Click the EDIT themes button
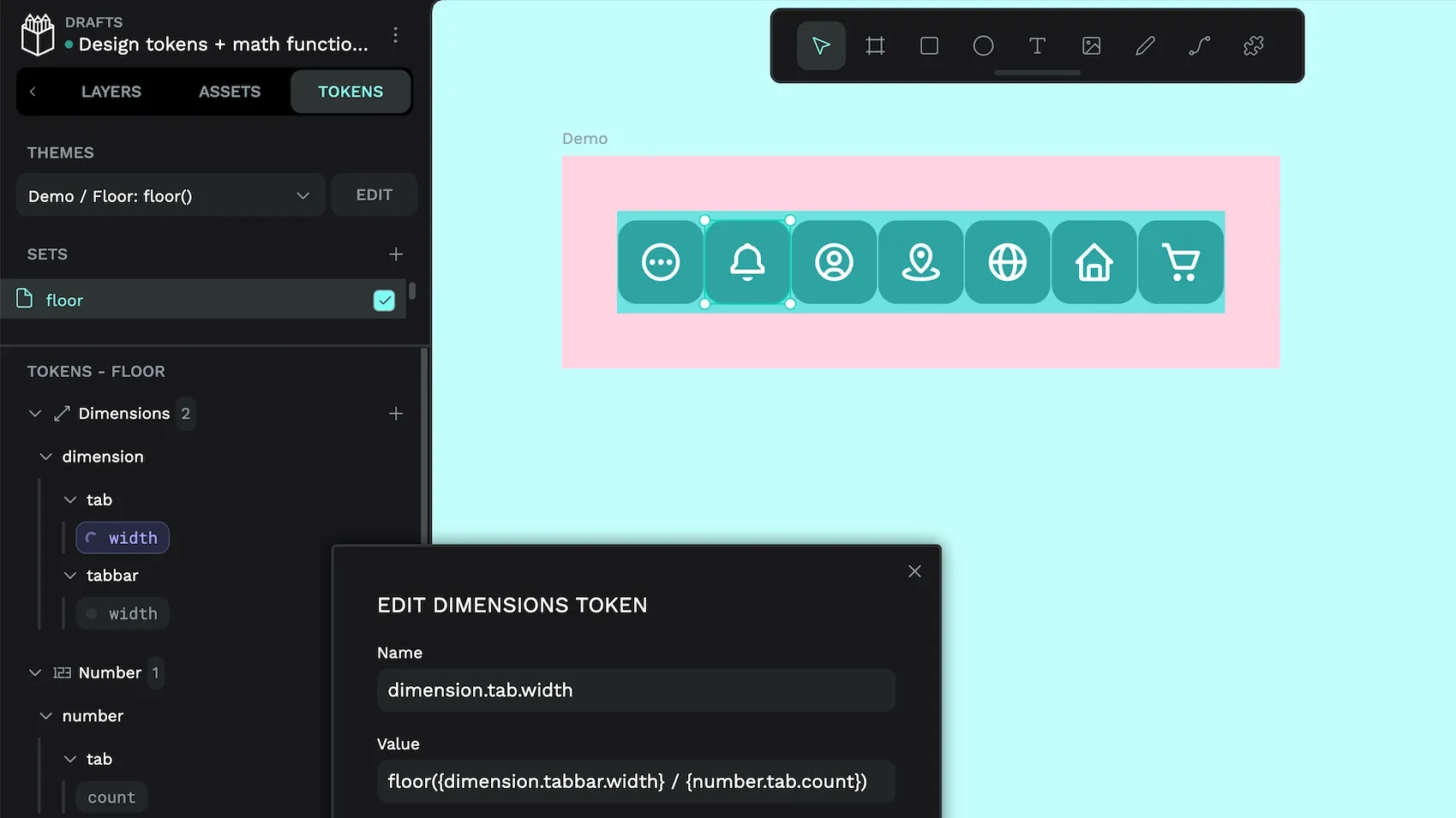 (374, 195)
